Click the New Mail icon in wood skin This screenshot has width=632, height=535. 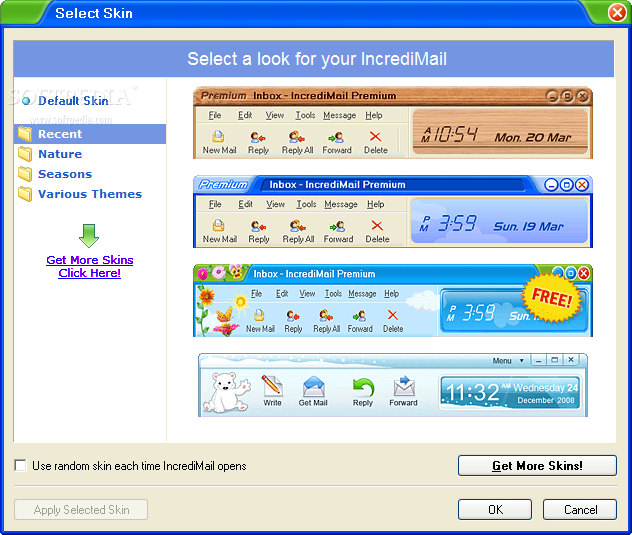pos(218,136)
